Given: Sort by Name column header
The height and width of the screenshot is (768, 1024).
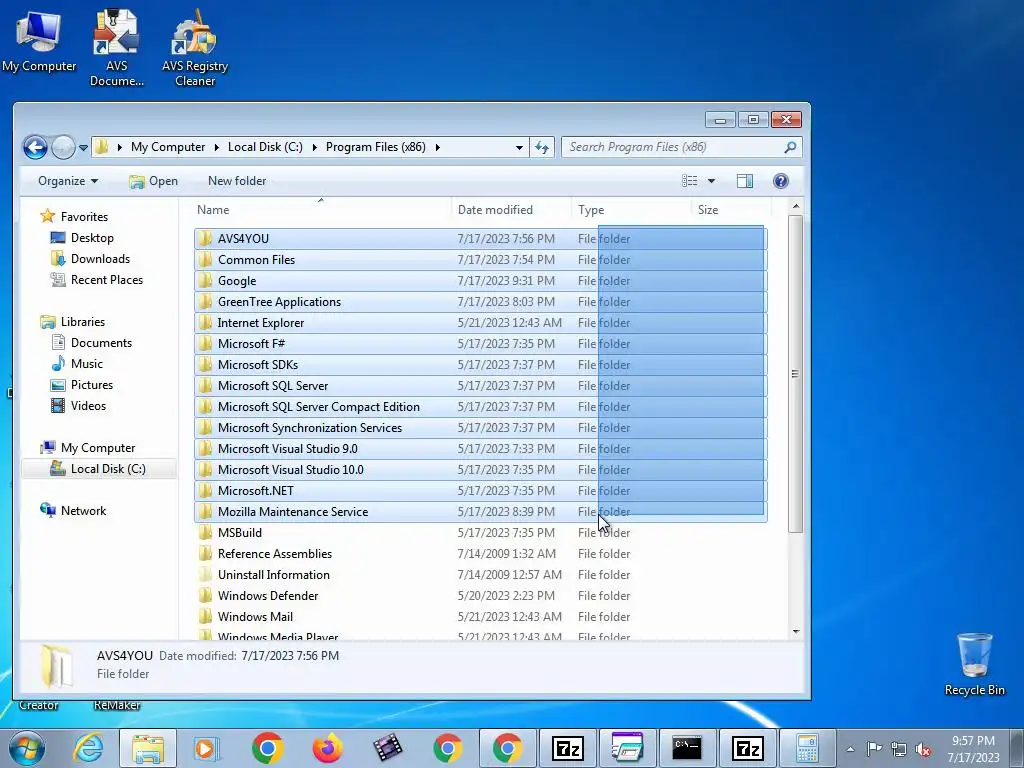Looking at the screenshot, I should coord(322,210).
